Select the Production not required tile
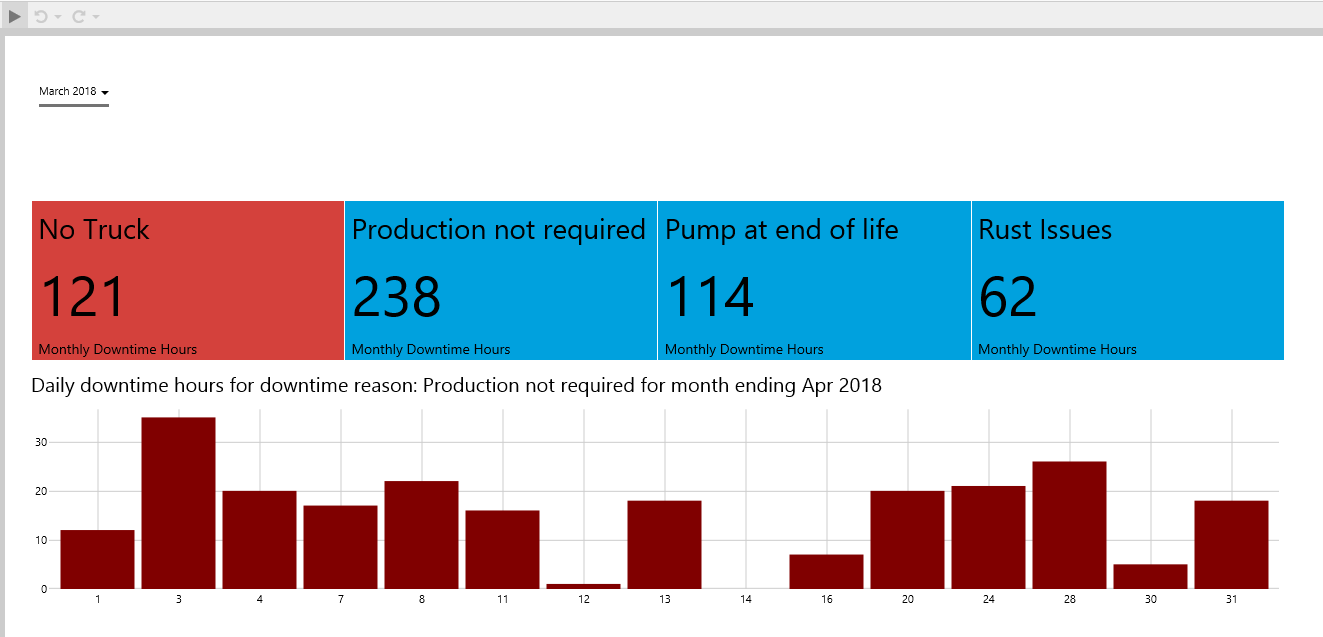1323x637 pixels. click(x=500, y=280)
